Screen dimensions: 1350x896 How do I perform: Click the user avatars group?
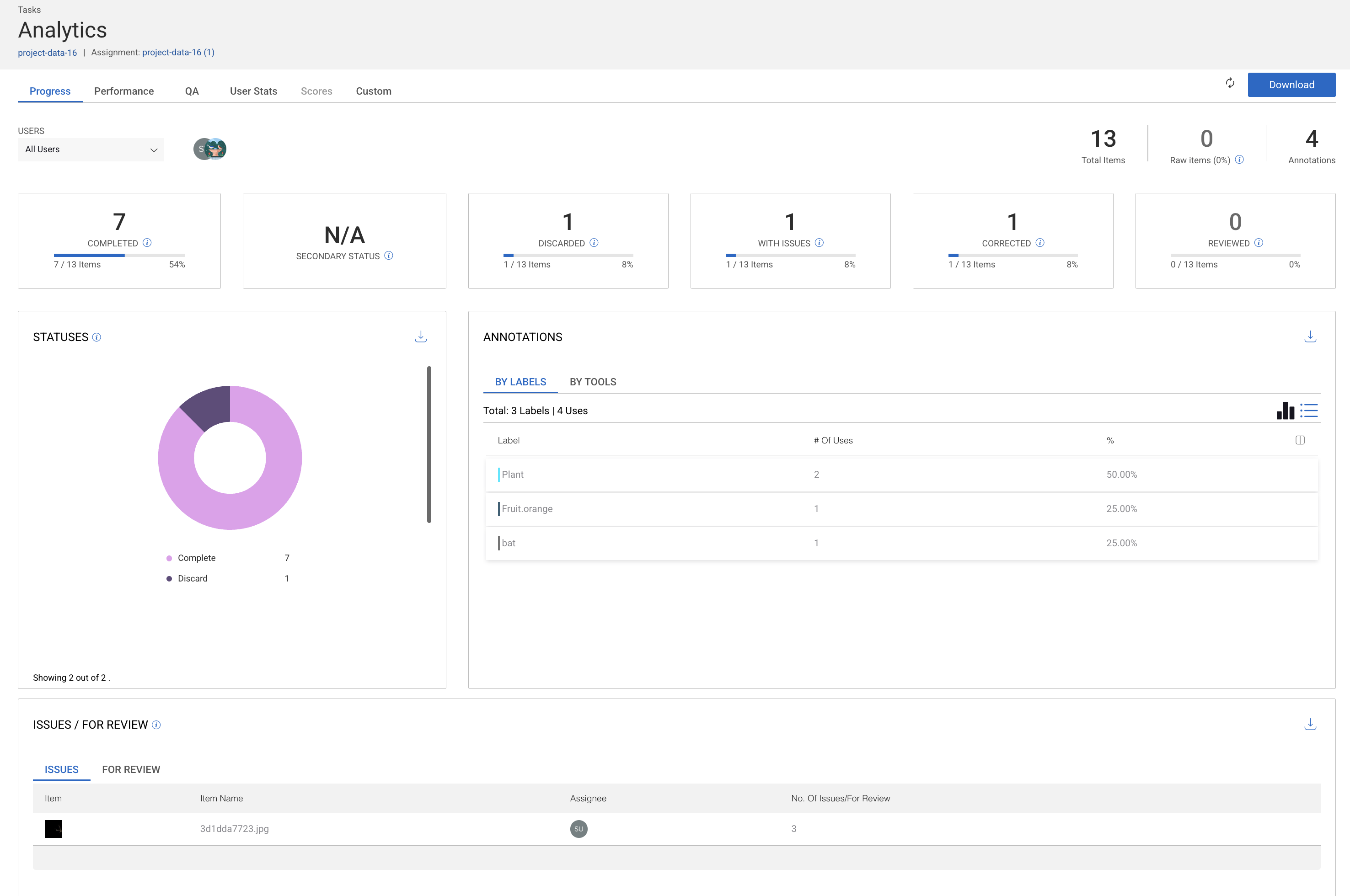210,149
